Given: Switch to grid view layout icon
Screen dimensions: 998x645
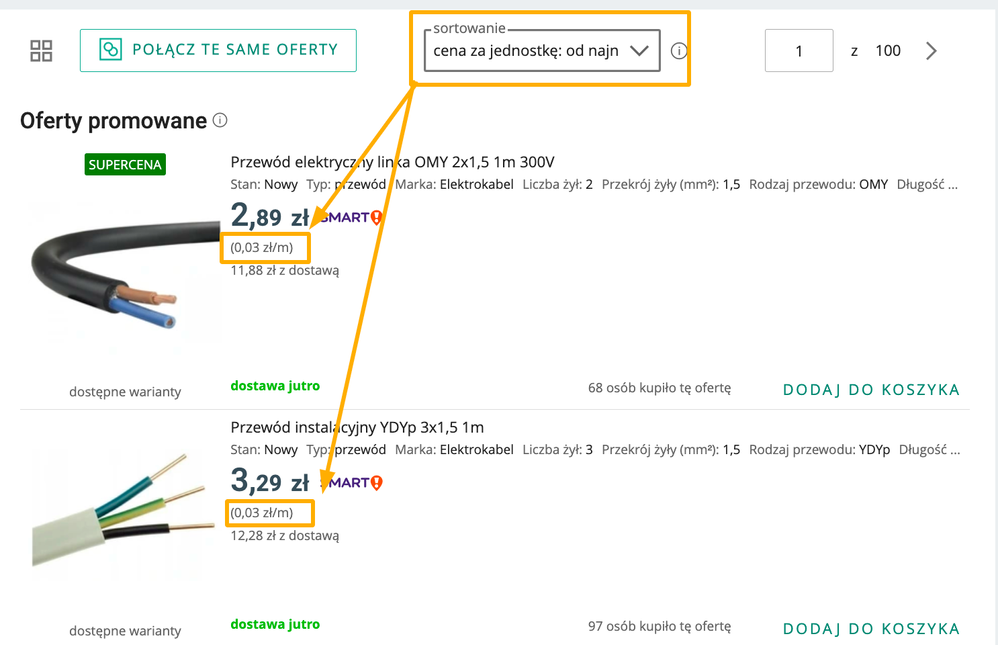Looking at the screenshot, I should (x=41, y=50).
